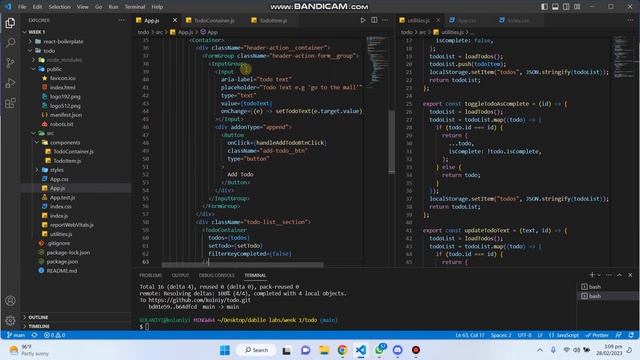Expand the react-boilerplate folder
This screenshot has height=360, width=640.
(30, 41)
